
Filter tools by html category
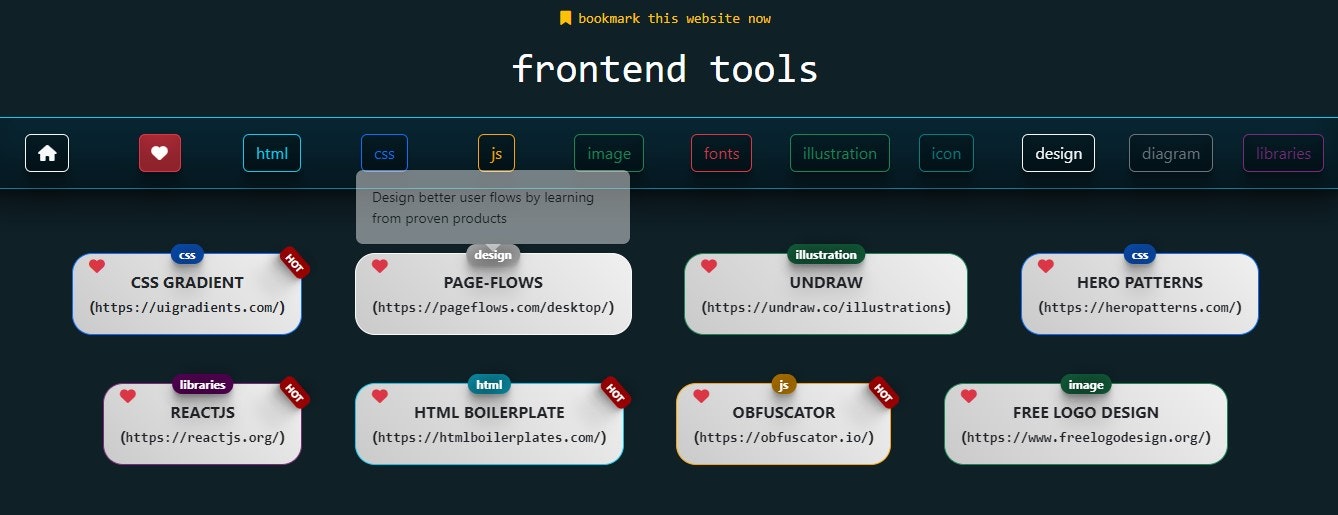tap(272, 153)
